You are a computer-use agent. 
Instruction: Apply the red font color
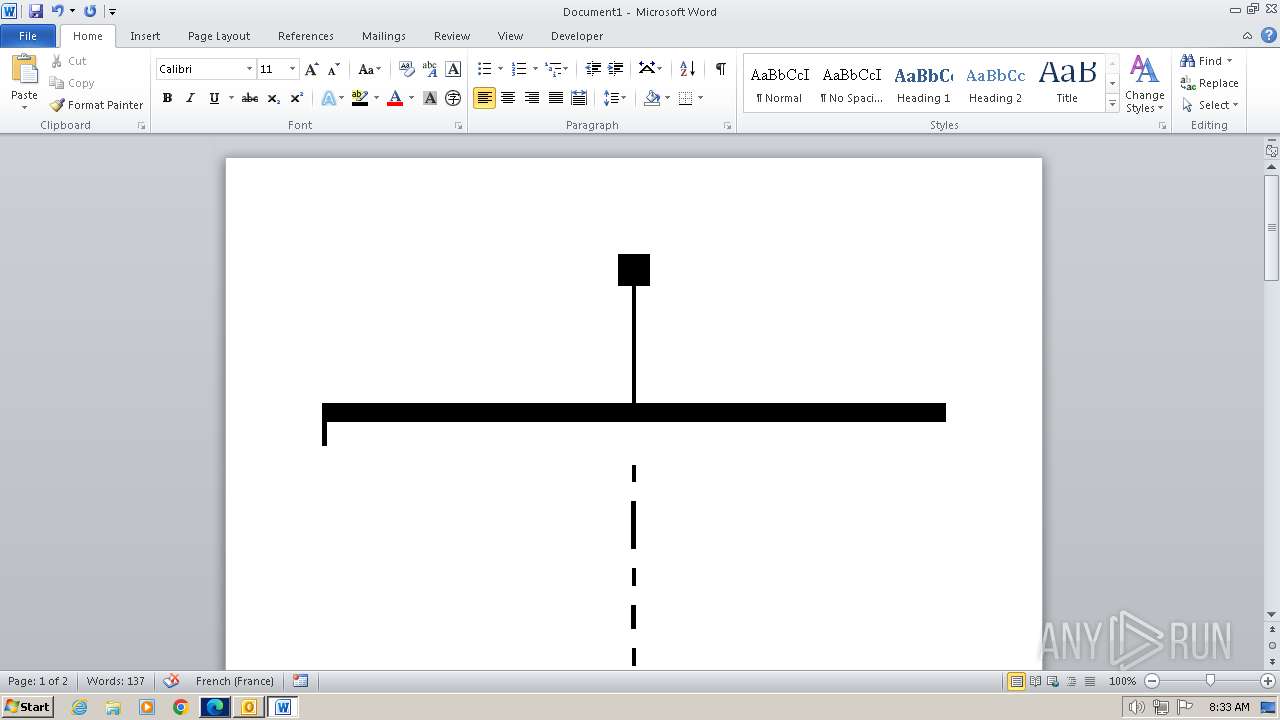395,98
